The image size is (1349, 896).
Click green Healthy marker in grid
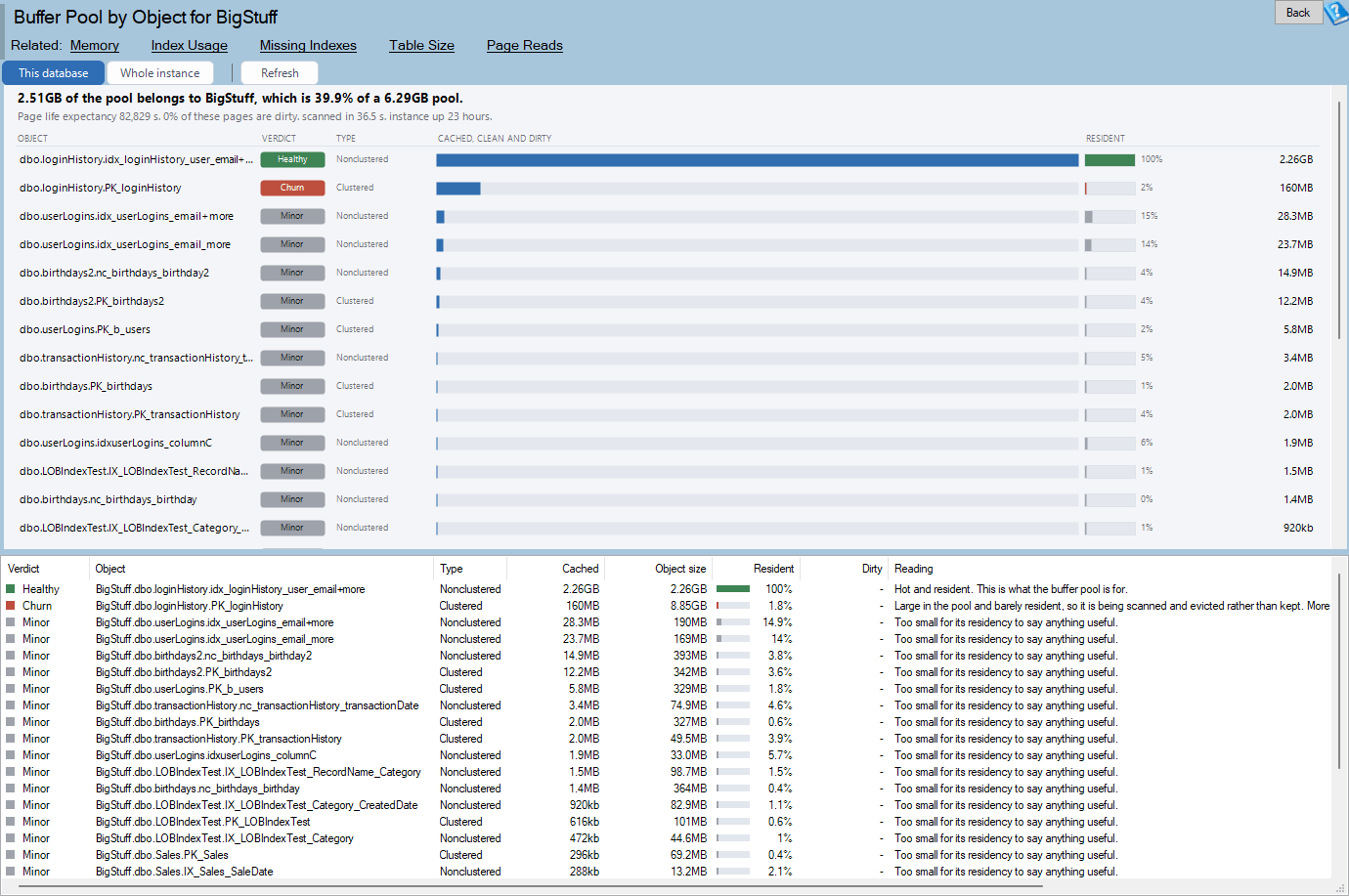[11, 589]
